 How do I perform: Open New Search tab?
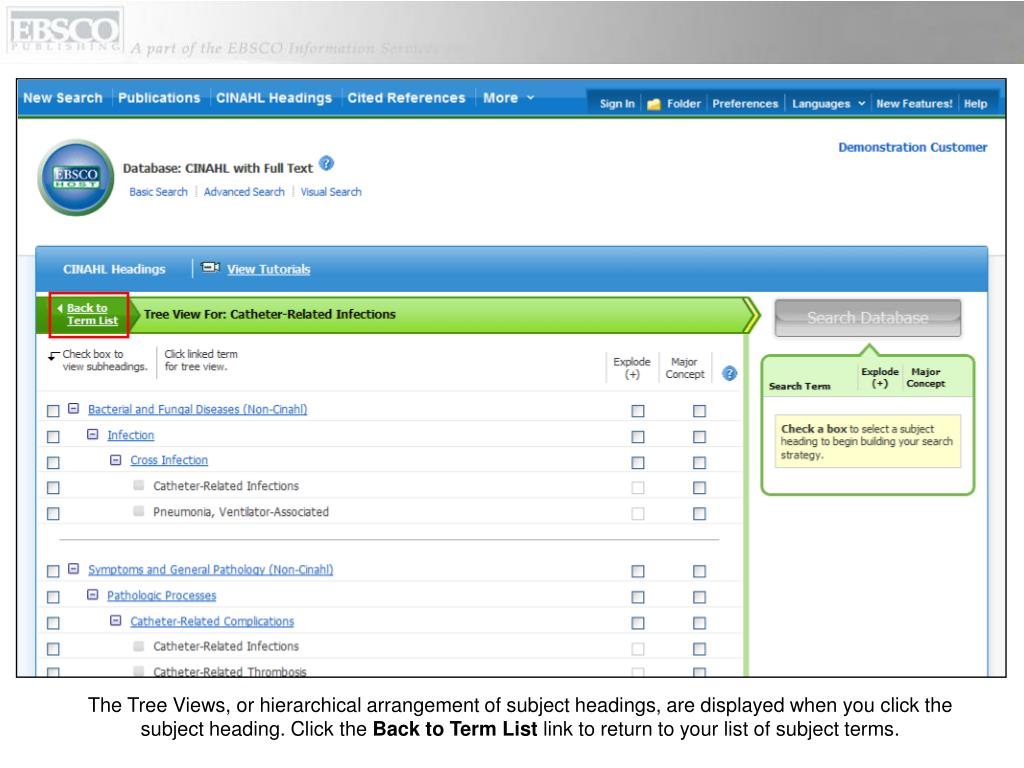coord(63,98)
